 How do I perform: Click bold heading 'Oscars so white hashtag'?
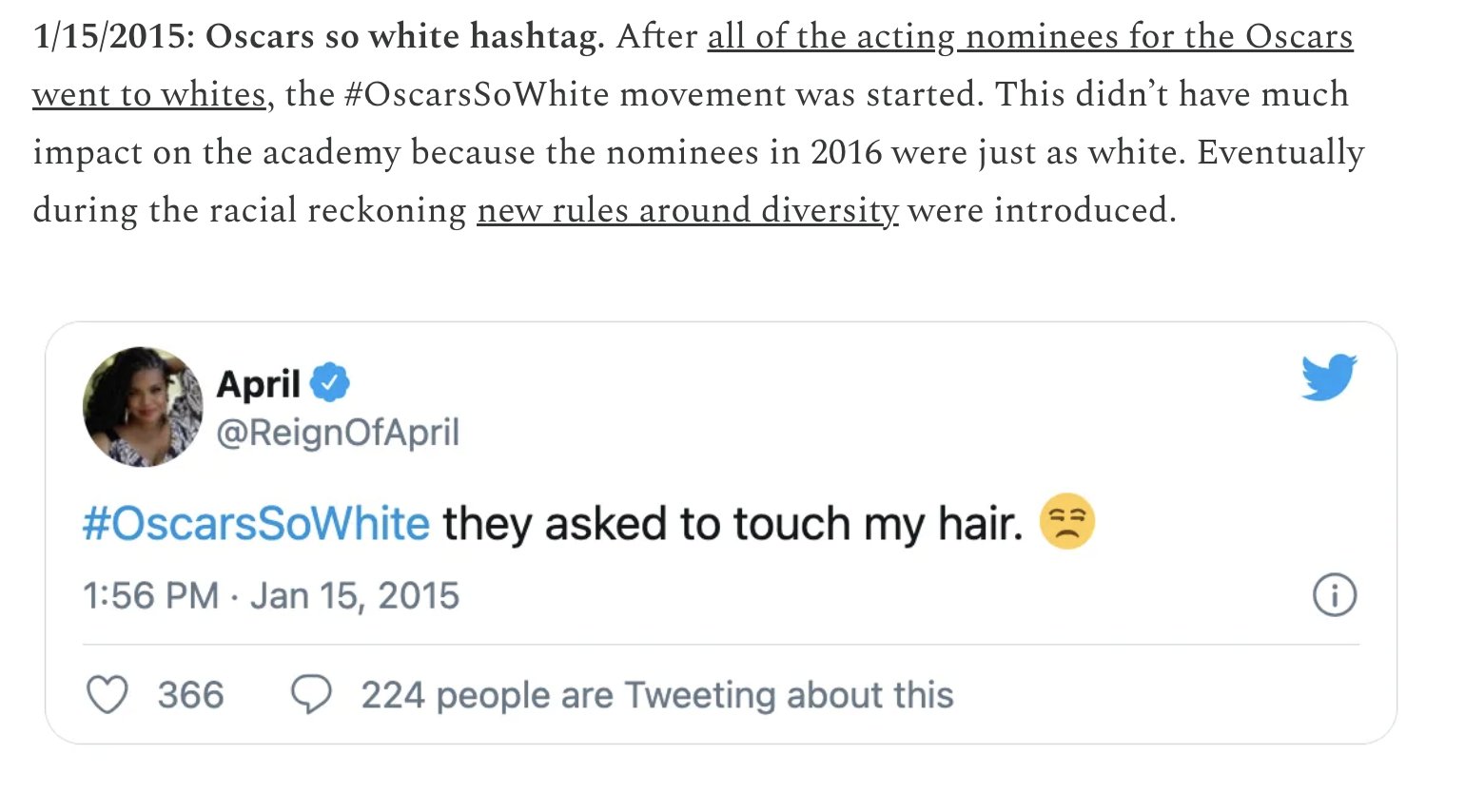pyautogui.click(x=403, y=37)
